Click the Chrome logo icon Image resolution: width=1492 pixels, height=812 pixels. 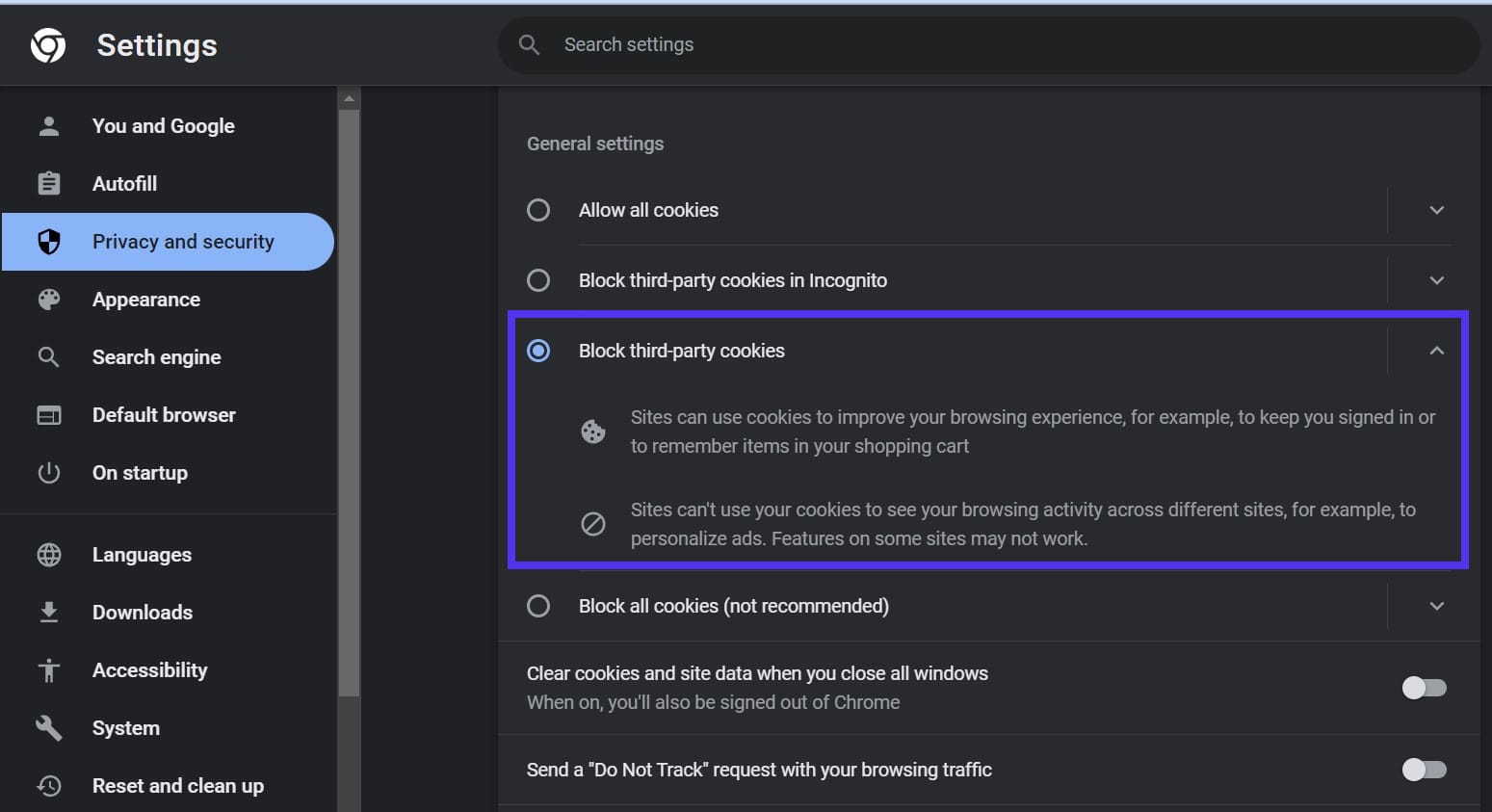[x=48, y=45]
